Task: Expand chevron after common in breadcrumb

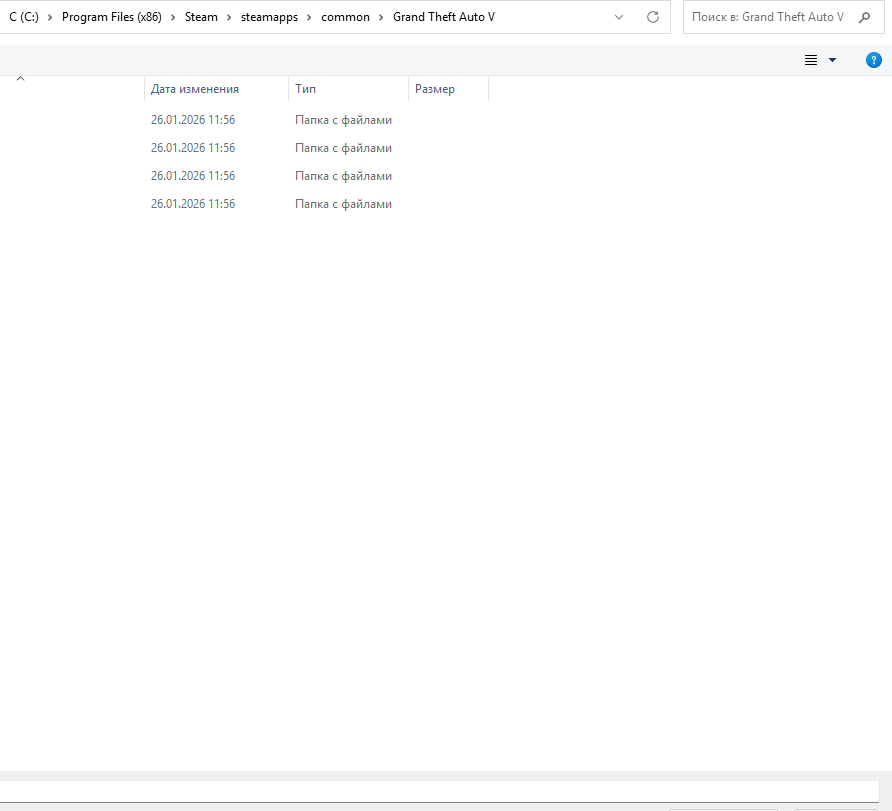Action: (381, 18)
